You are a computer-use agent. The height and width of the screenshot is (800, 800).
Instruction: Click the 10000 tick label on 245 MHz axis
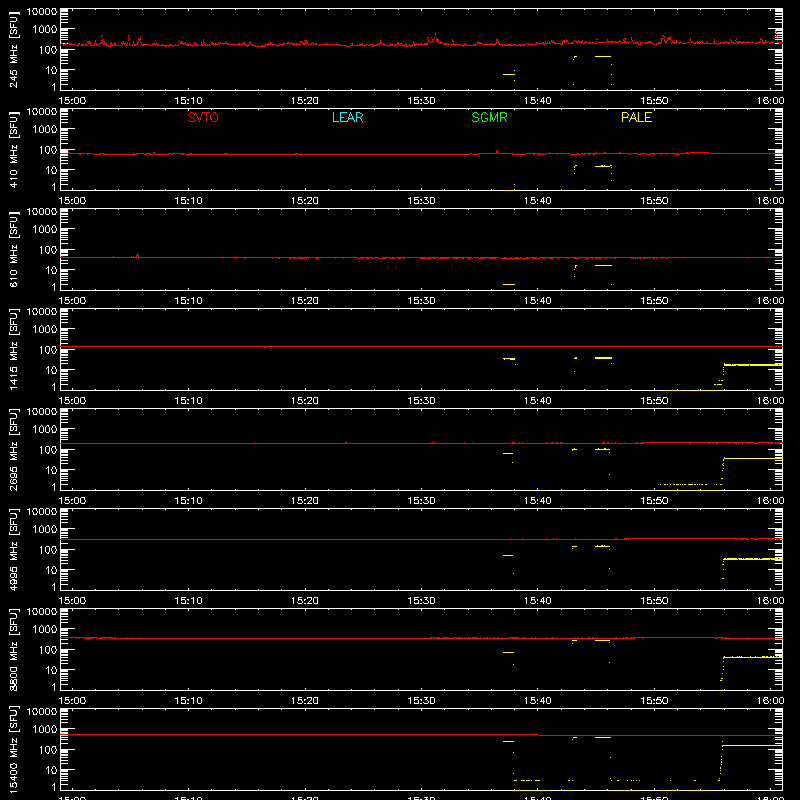(x=42, y=12)
